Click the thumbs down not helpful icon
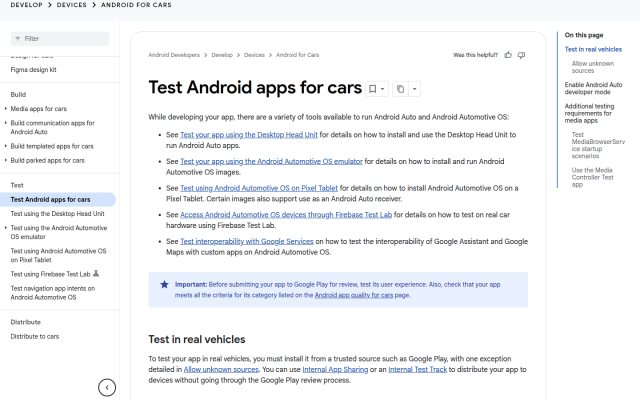 [x=521, y=55]
